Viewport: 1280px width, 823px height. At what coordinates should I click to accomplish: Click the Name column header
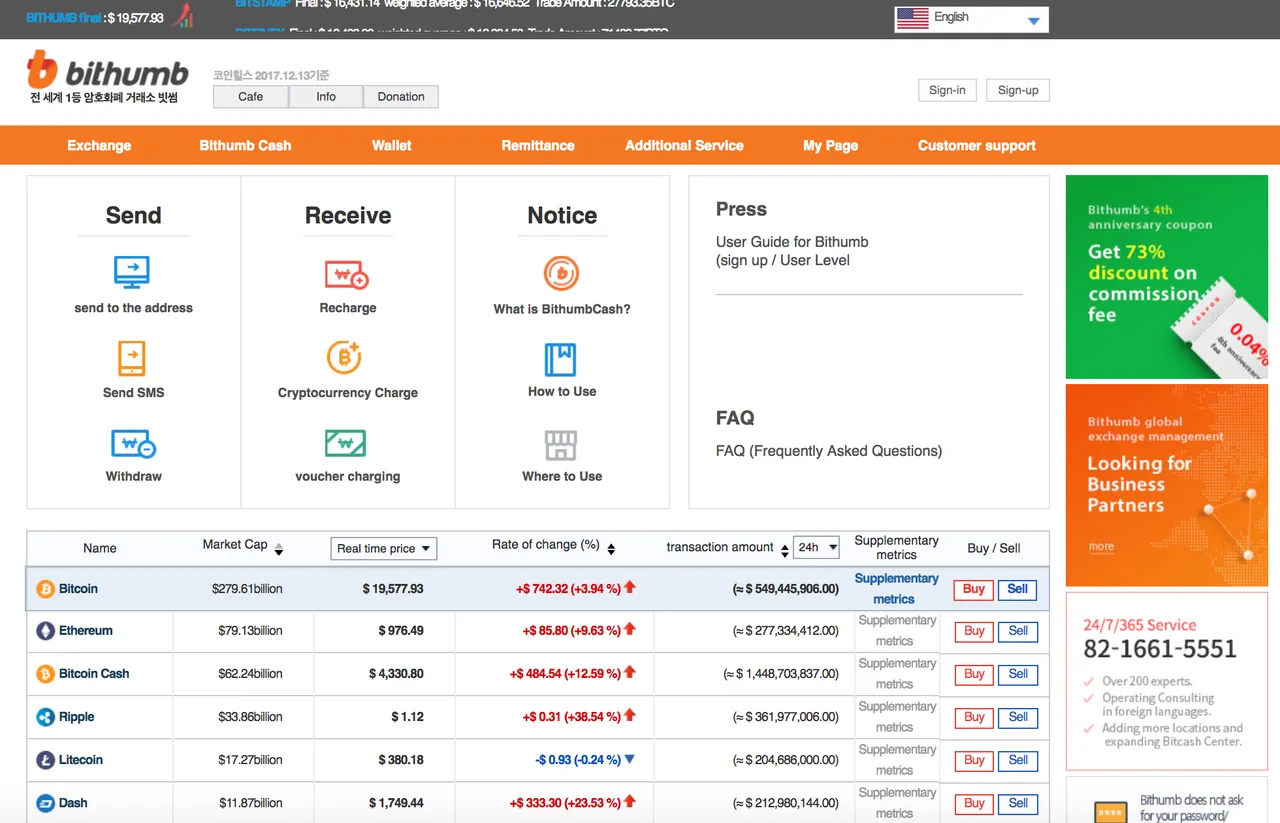pos(100,548)
